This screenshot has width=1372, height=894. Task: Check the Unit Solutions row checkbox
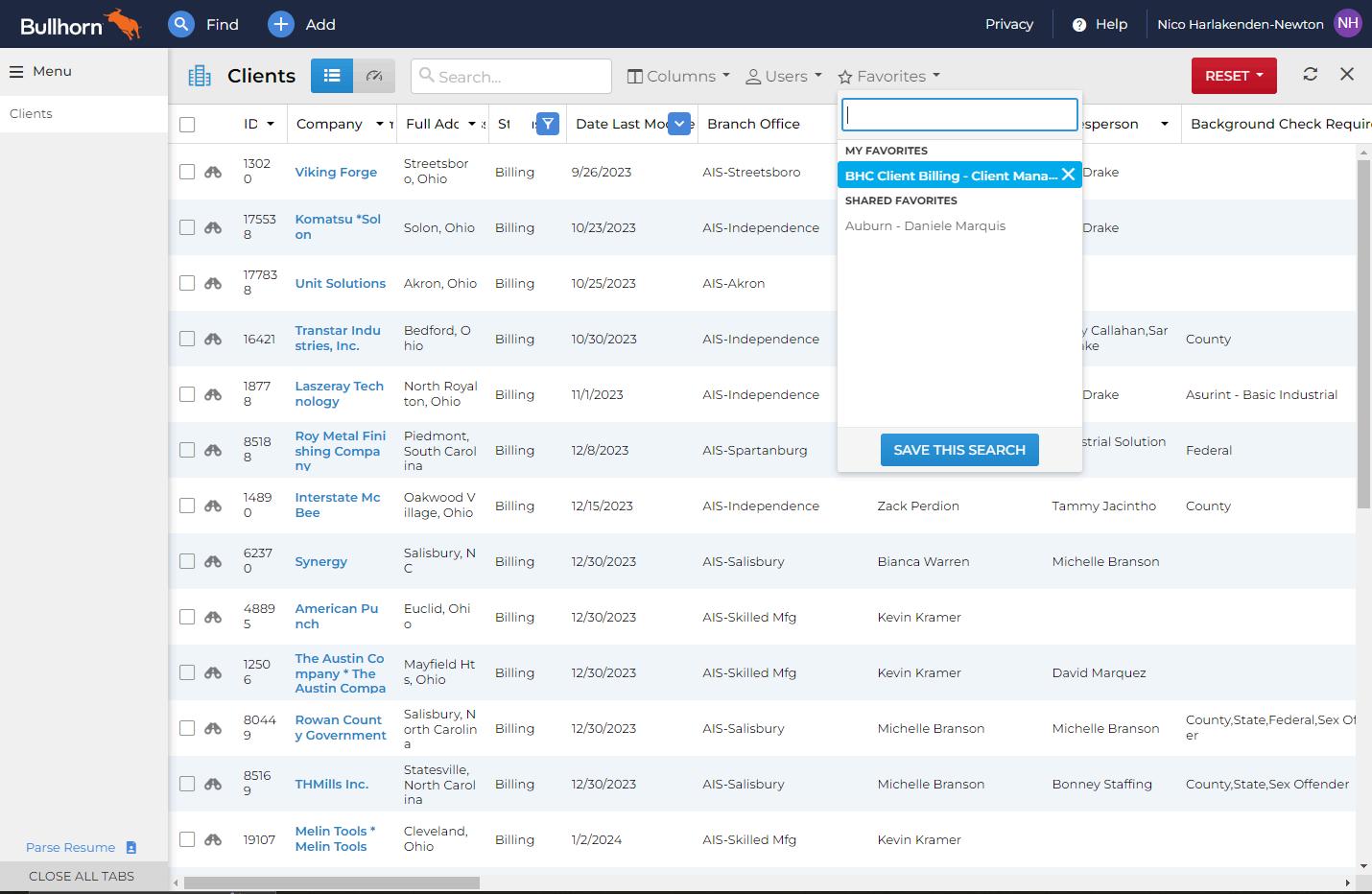point(187,283)
